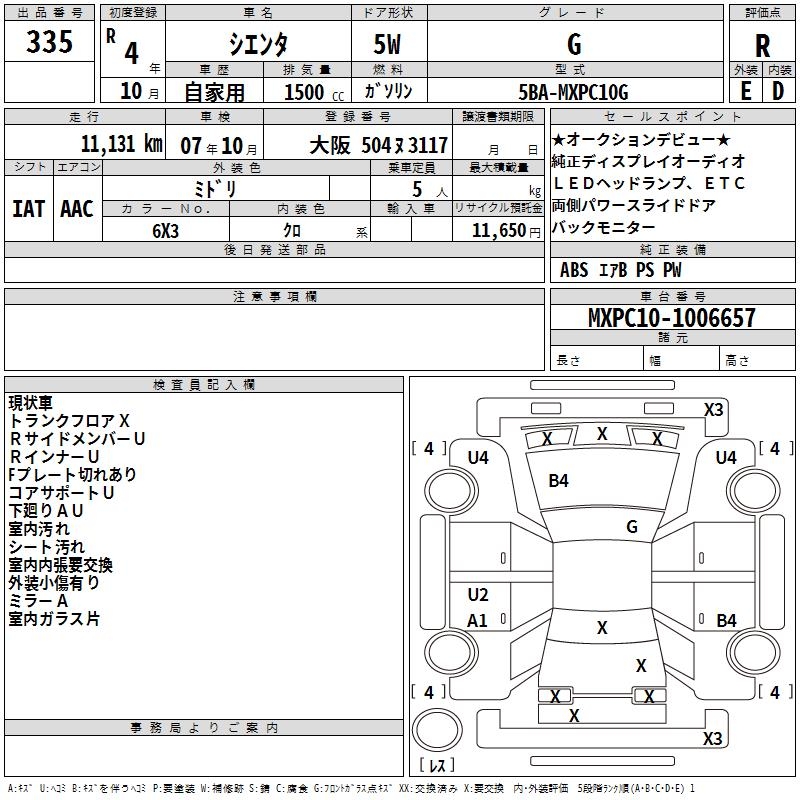This screenshot has height=800, width=800.
Task: Select the inspector note 現状車
Action: pyautogui.click(x=31, y=403)
